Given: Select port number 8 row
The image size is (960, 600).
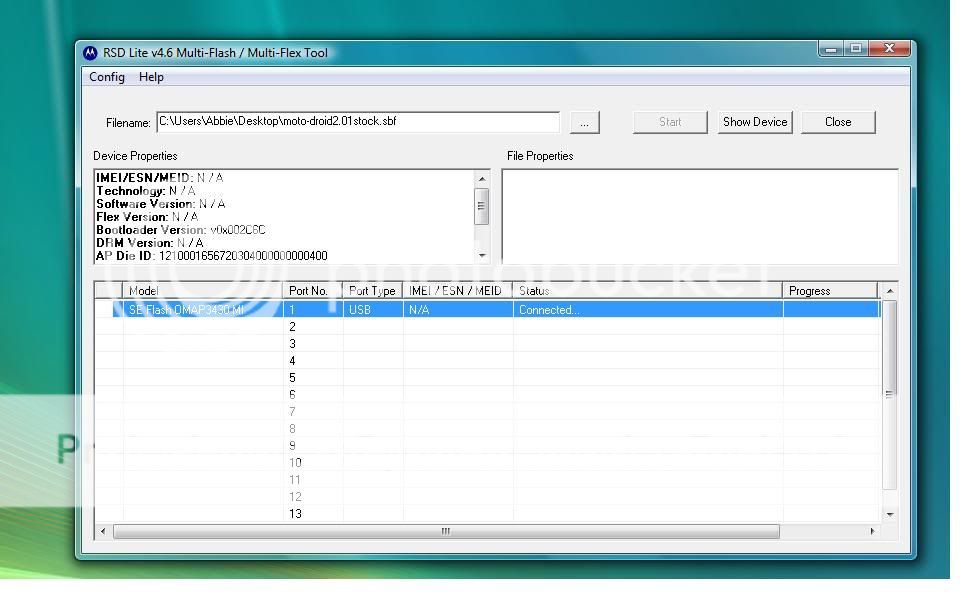Looking at the screenshot, I should (488, 429).
